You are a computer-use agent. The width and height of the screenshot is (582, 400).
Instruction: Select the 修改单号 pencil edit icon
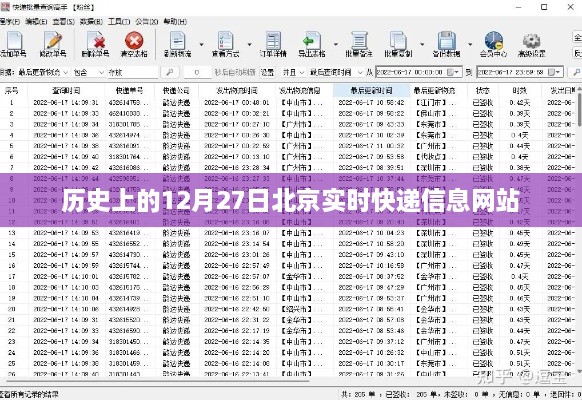pyautogui.click(x=53, y=45)
